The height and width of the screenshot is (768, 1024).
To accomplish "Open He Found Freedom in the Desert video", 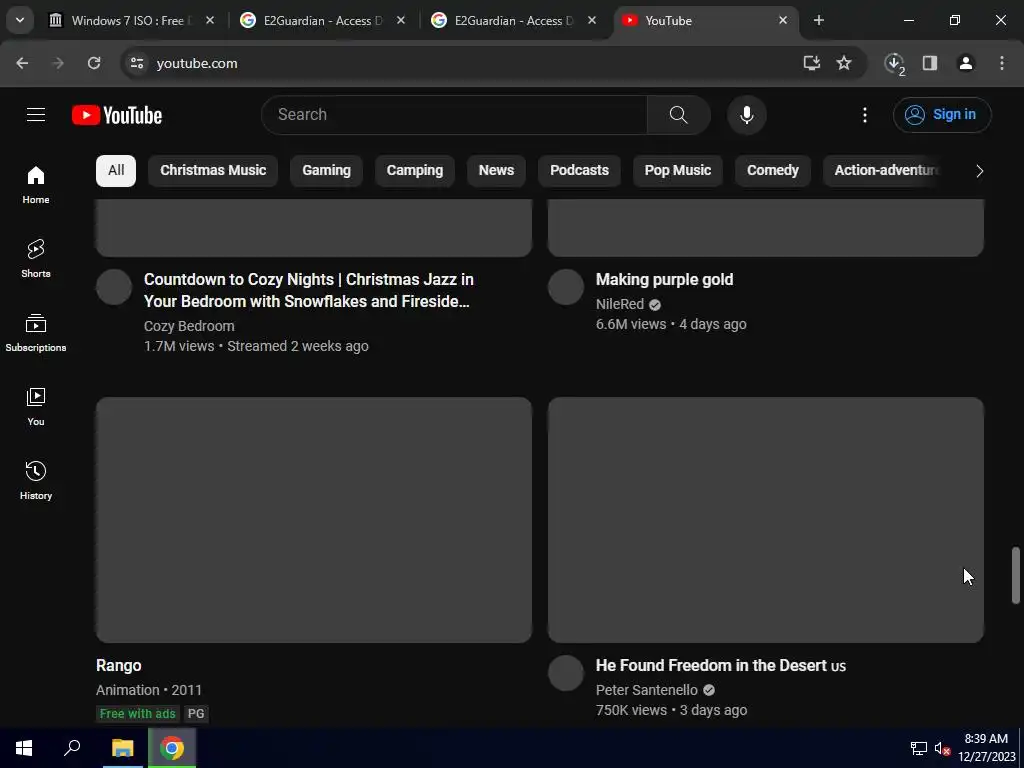I will pyautogui.click(x=720, y=665).
